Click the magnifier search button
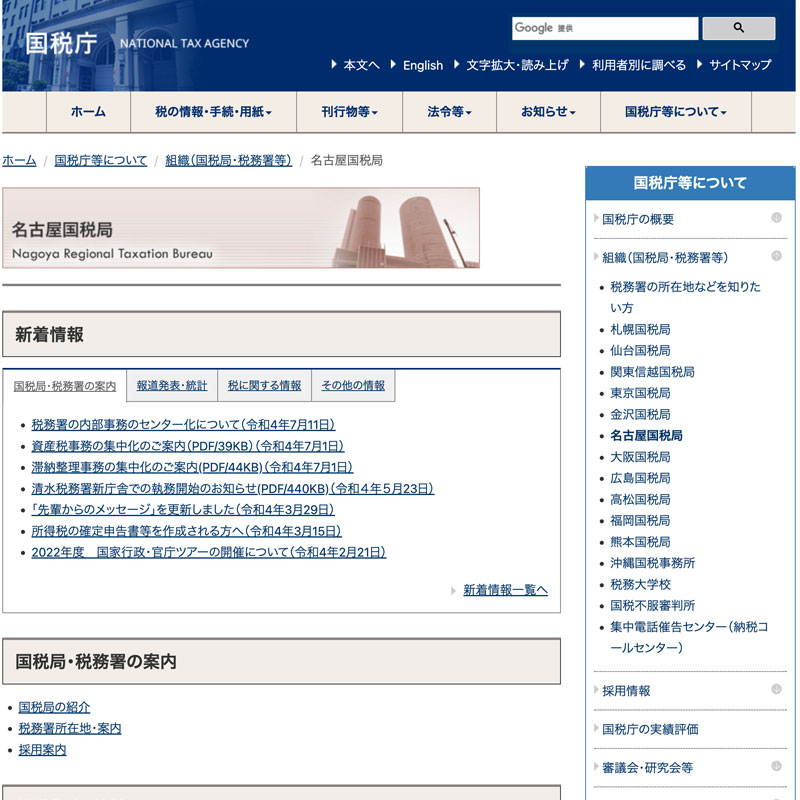This screenshot has width=800, height=800. [x=738, y=28]
